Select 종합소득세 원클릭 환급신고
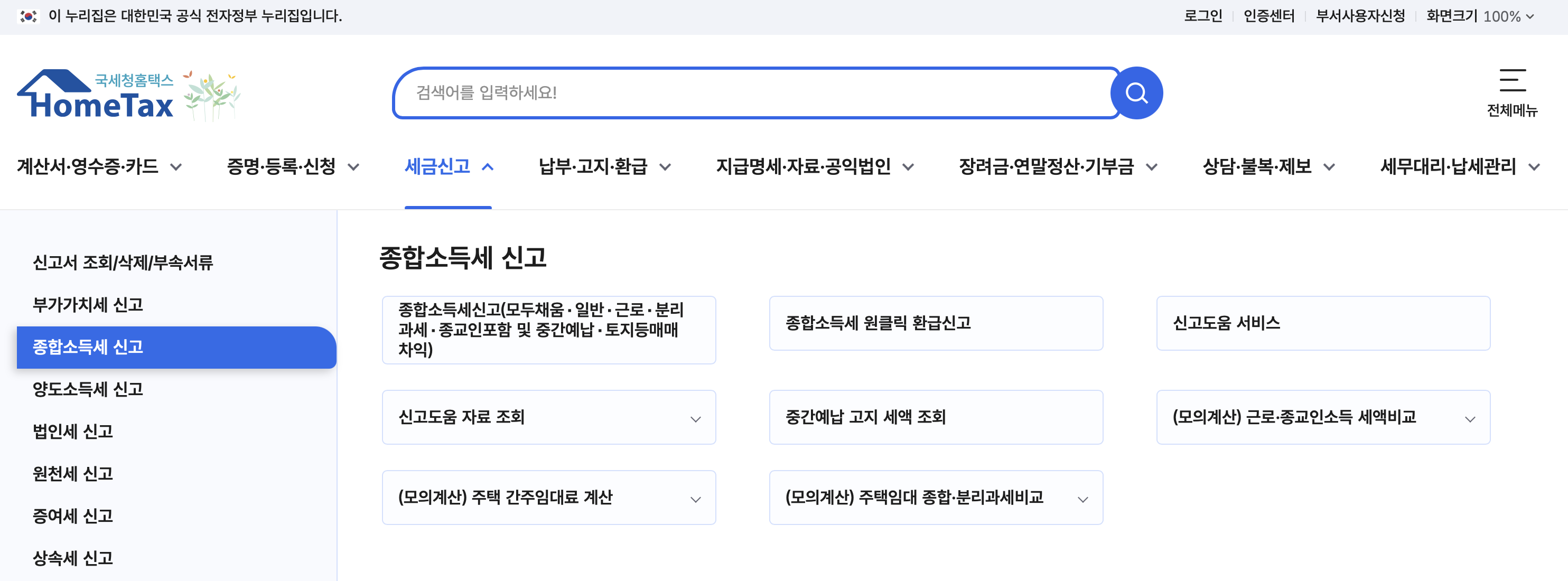Image resolution: width=1568 pixels, height=581 pixels. point(935,323)
